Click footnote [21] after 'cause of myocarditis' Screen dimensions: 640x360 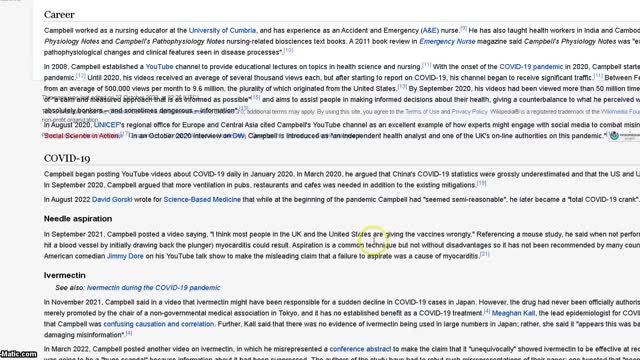pyautogui.click(x=484, y=254)
